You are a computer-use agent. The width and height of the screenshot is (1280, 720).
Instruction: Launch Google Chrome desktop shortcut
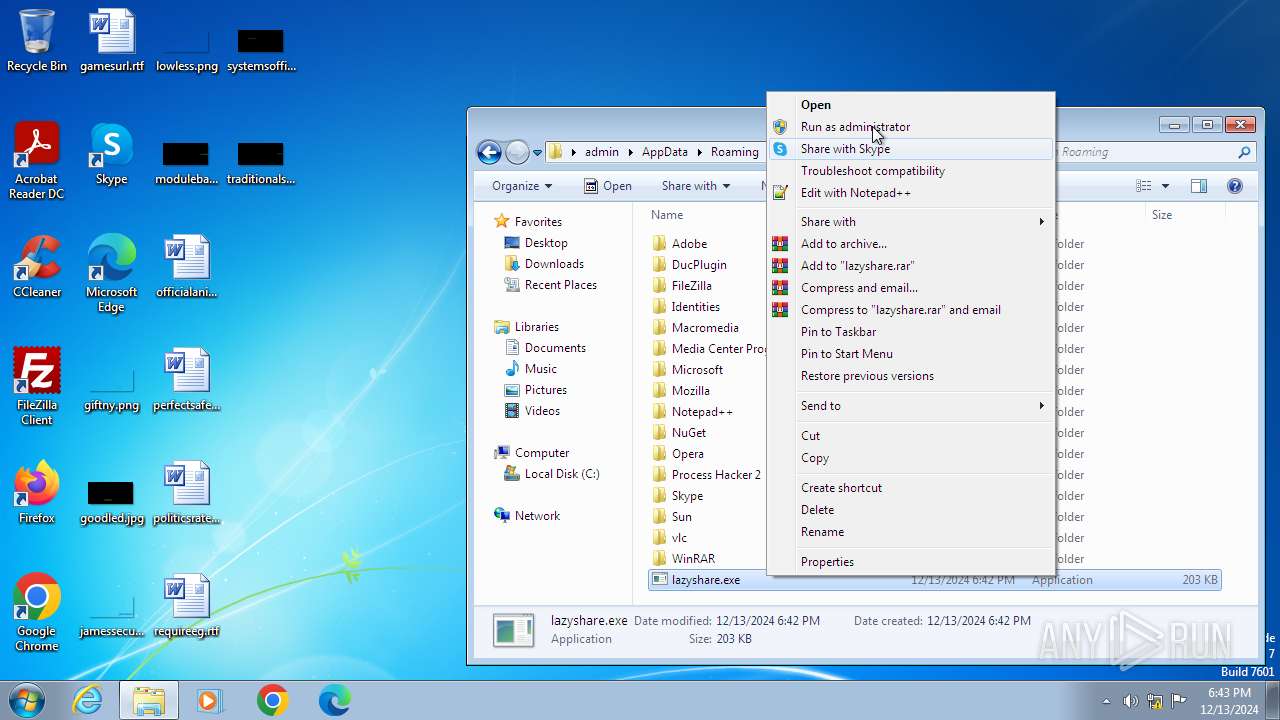coord(37,613)
